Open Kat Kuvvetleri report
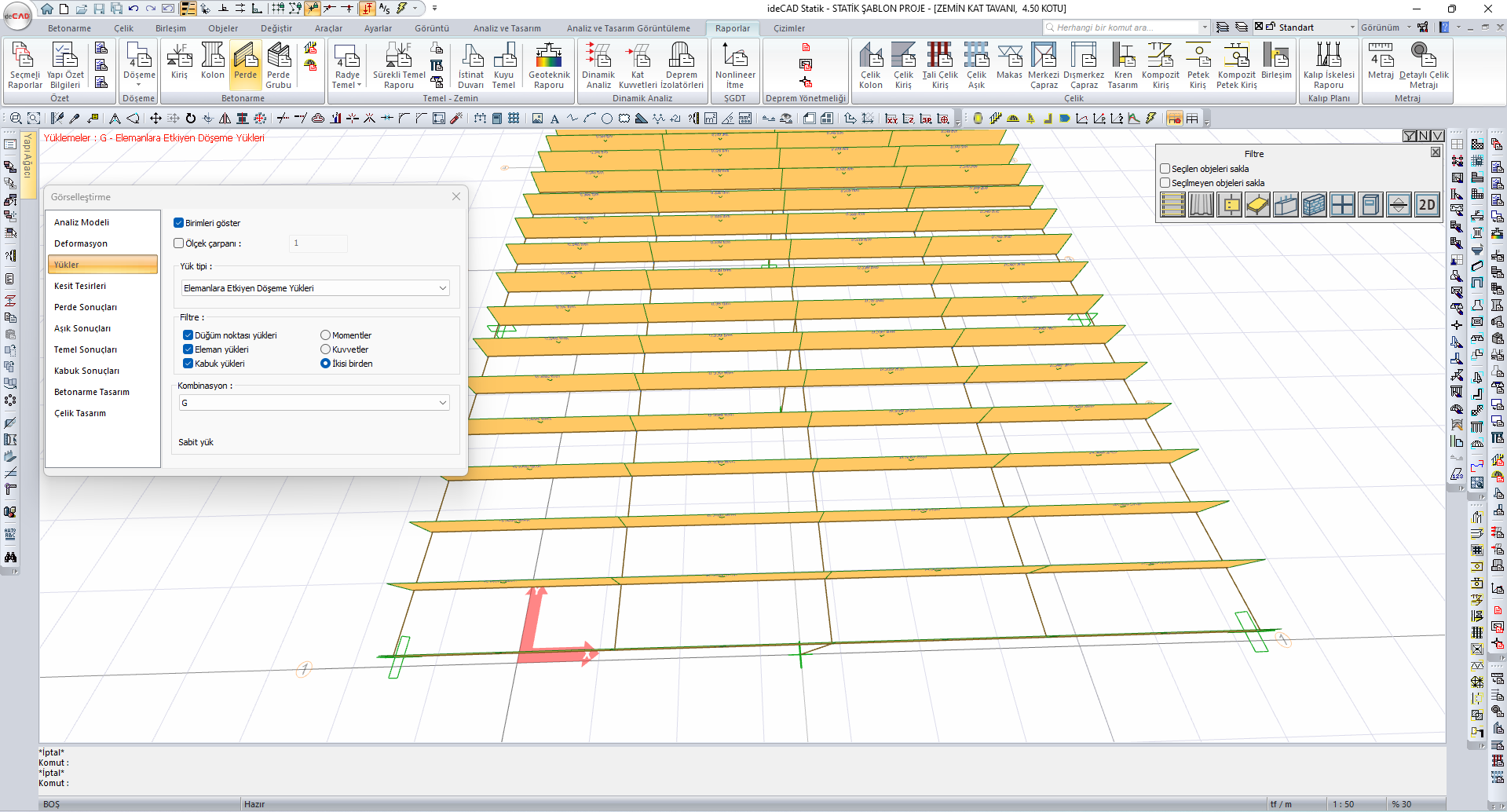The height and width of the screenshot is (812, 1507). pos(638,65)
